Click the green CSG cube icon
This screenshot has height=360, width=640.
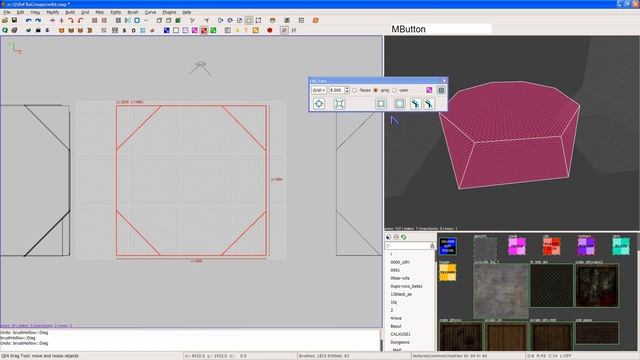click(x=178, y=20)
